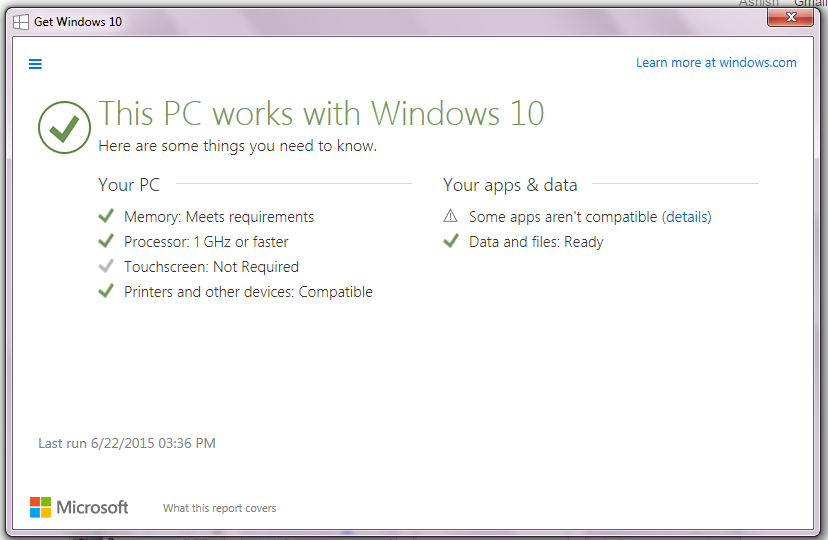Click the large green checkmark circle icon
The width and height of the screenshot is (828, 540).
64,127
